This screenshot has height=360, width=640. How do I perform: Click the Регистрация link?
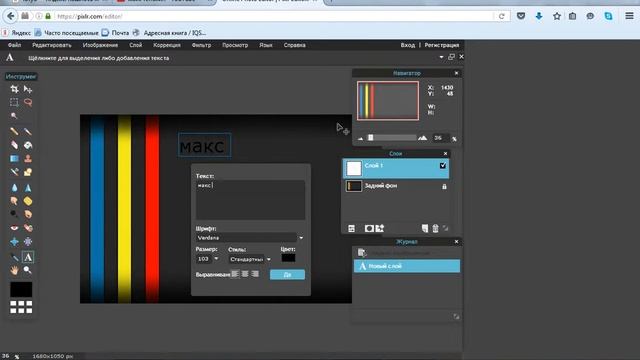pos(442,45)
